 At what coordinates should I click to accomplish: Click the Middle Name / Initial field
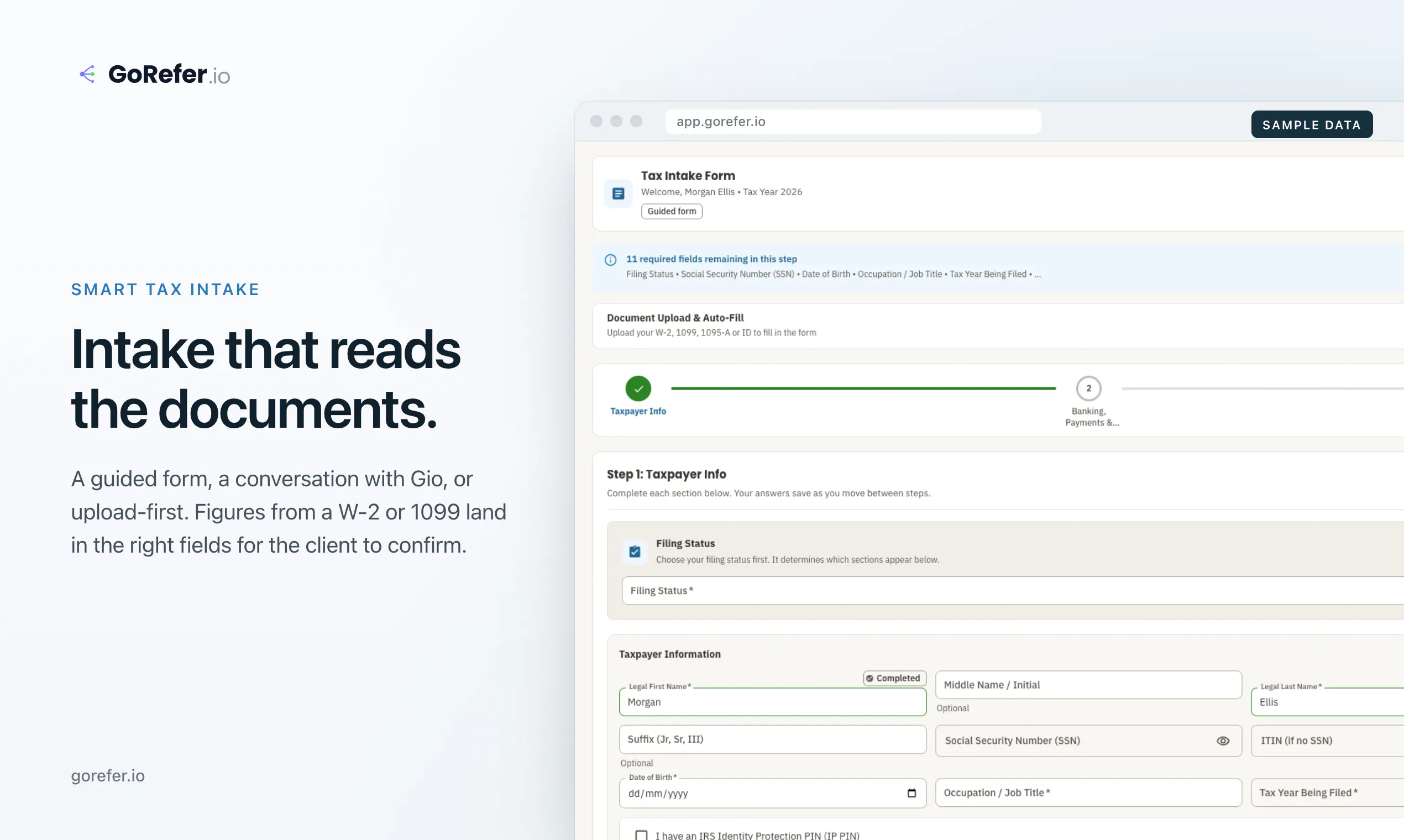pyautogui.click(x=1088, y=685)
